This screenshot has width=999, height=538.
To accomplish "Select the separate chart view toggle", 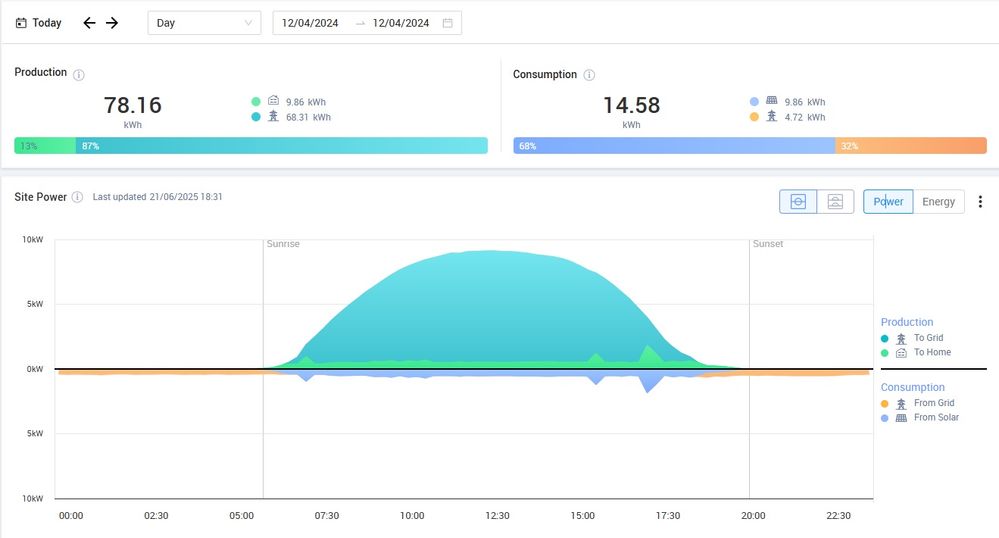I will point(835,202).
